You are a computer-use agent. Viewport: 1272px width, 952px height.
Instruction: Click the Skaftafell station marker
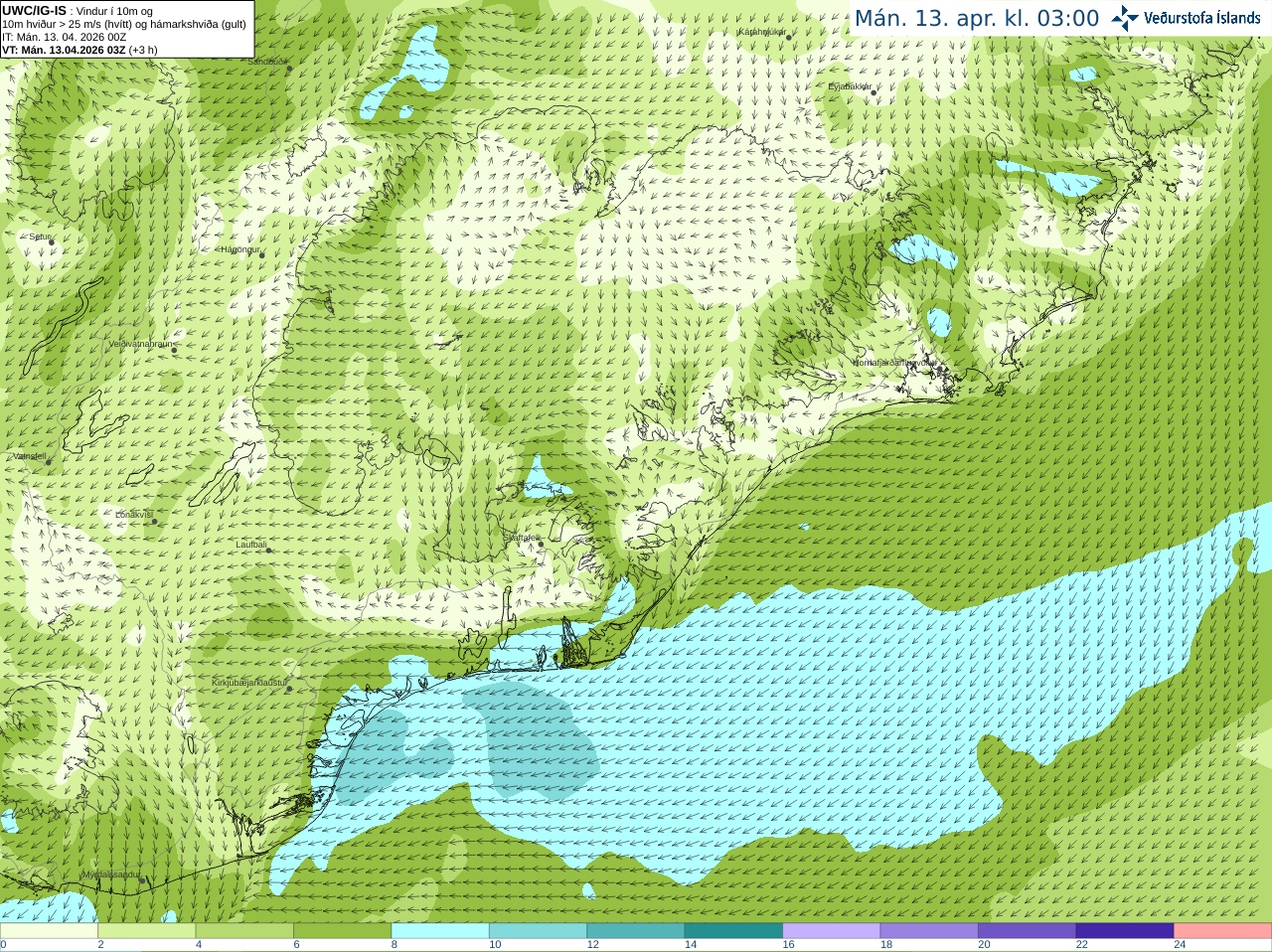coord(540,544)
